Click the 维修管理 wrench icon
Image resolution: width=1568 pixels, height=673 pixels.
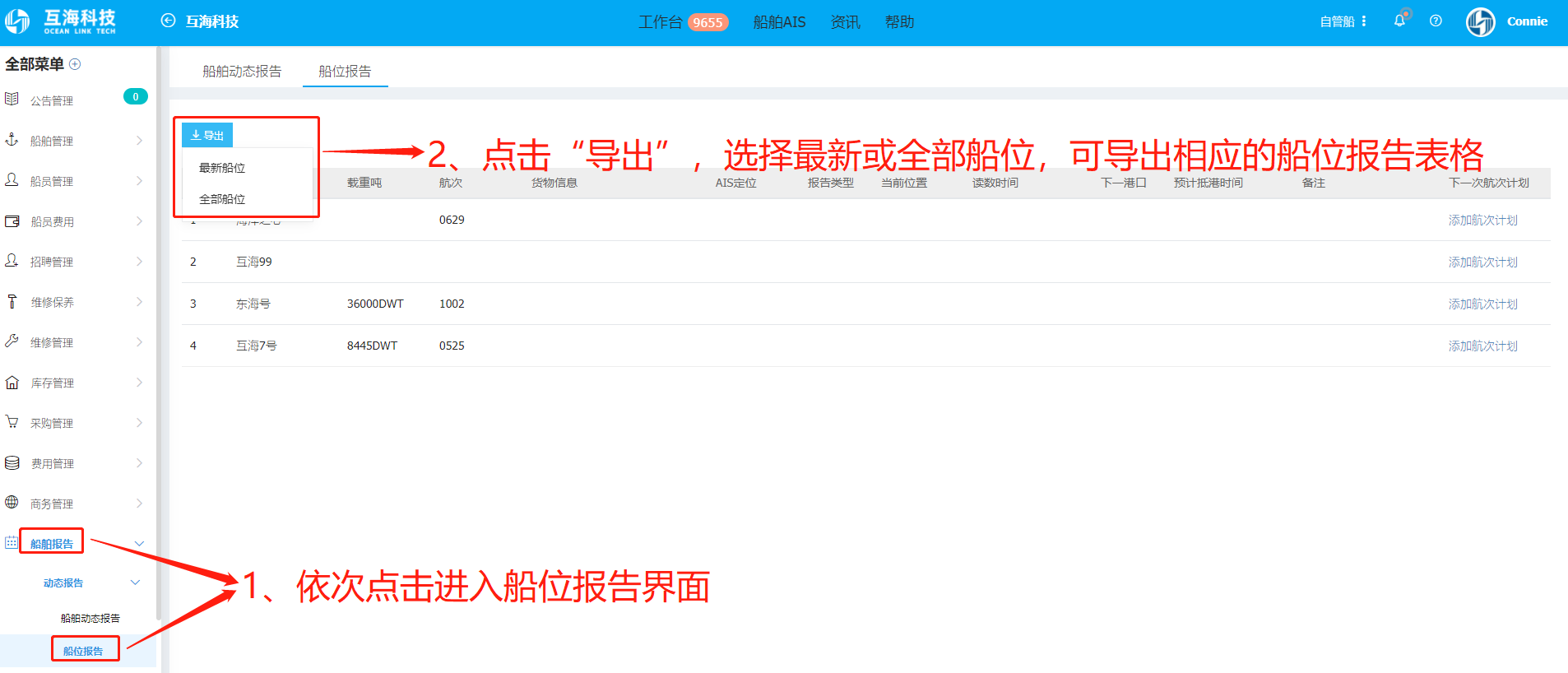pyautogui.click(x=12, y=341)
